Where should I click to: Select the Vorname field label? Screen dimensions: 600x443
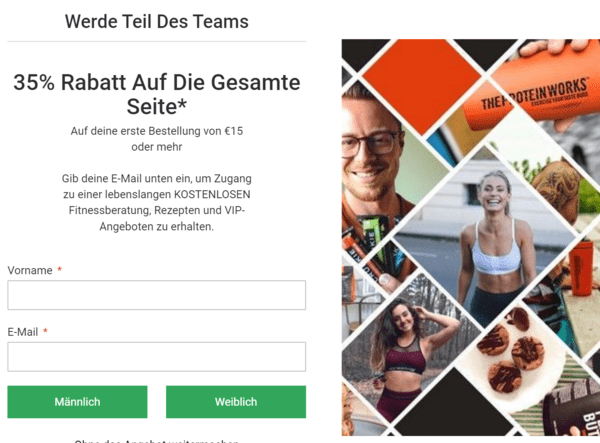(x=30, y=270)
